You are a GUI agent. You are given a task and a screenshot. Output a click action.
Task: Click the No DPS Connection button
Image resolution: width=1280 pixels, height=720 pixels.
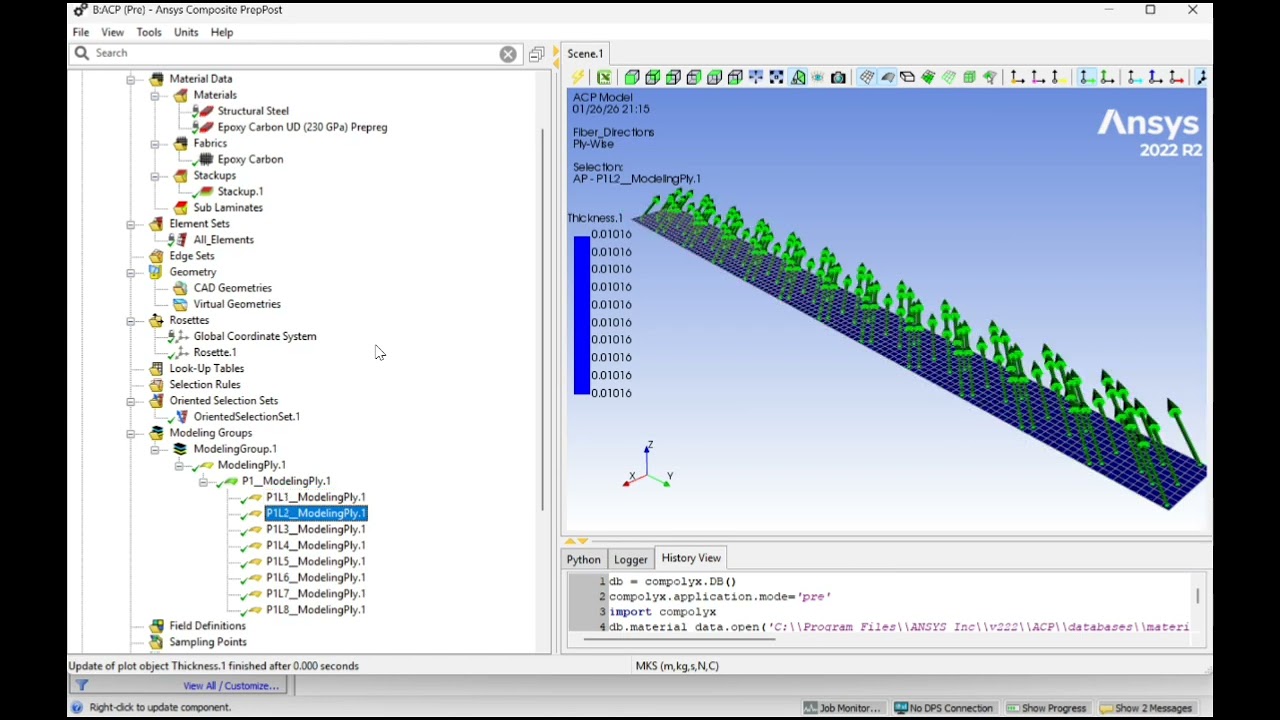[943, 707]
